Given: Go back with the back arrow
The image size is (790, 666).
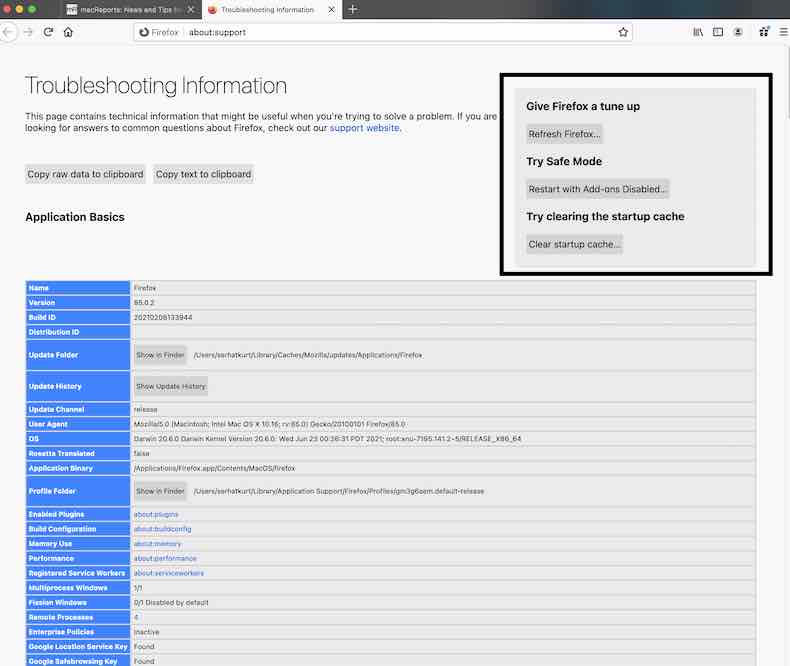Looking at the screenshot, I should click(8, 32).
